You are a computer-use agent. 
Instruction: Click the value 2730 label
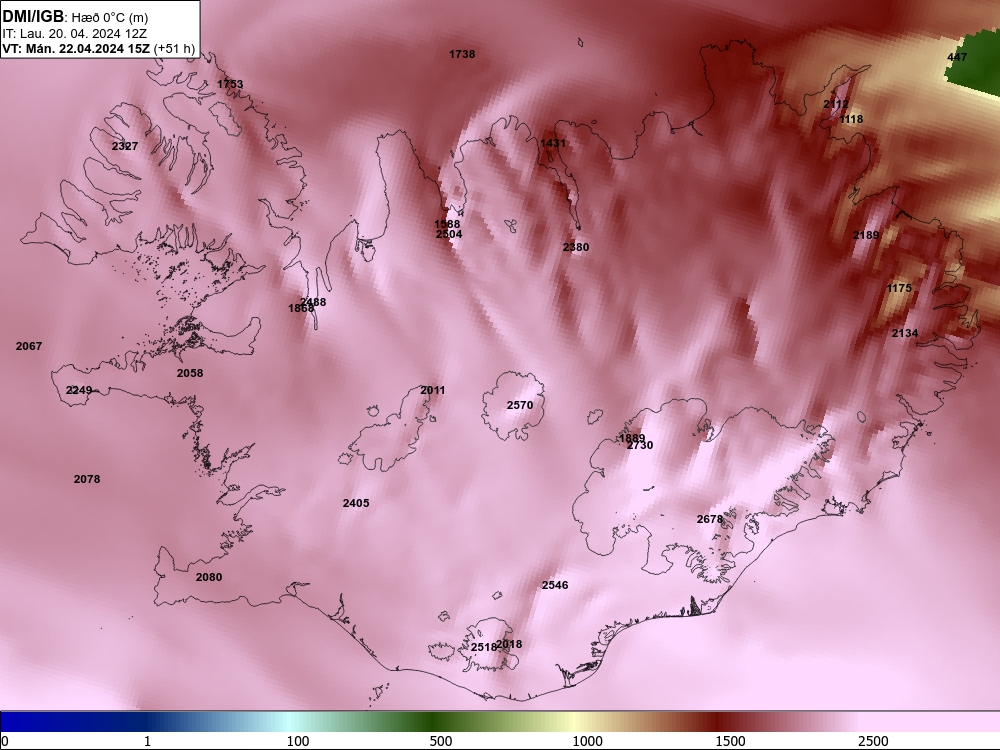[640, 445]
